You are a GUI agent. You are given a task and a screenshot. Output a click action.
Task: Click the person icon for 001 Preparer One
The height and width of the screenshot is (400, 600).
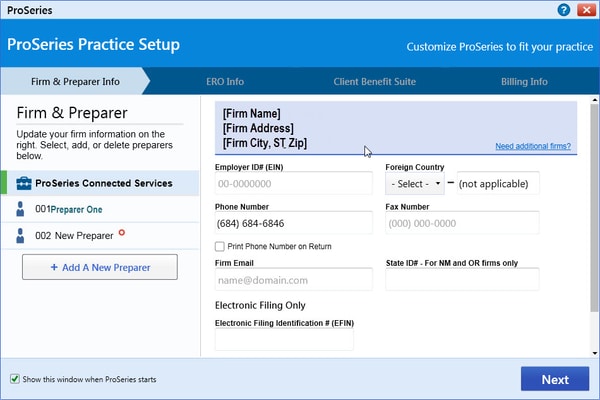(20, 209)
